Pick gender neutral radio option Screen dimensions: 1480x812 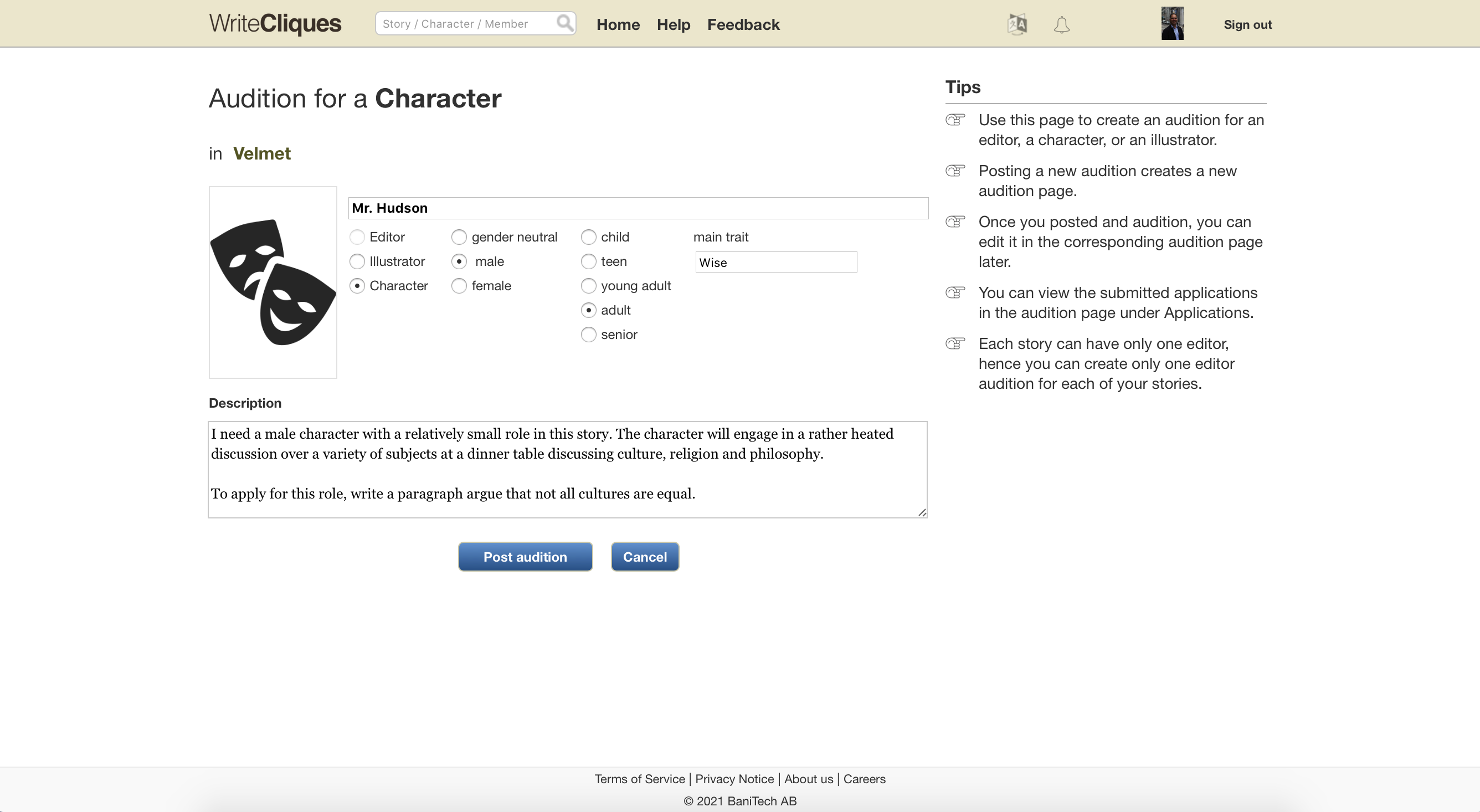click(x=459, y=237)
